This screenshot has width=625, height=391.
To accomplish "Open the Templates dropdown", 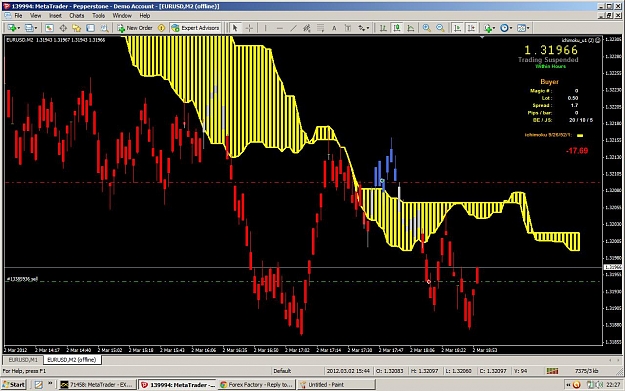I will pyautogui.click(x=523, y=28).
